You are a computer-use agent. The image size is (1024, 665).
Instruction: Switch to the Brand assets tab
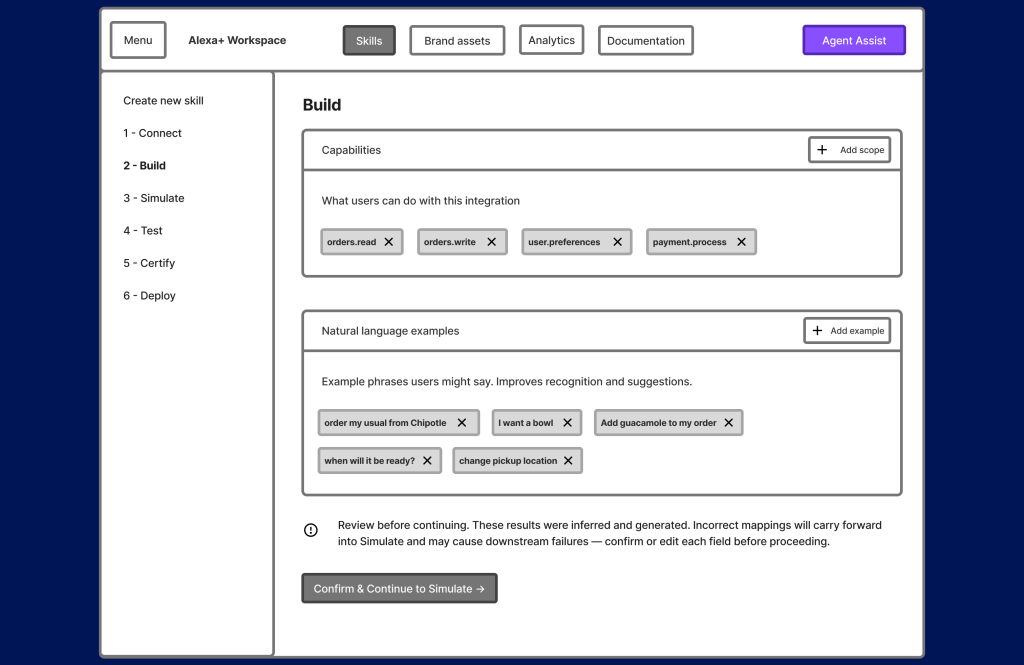click(x=457, y=41)
